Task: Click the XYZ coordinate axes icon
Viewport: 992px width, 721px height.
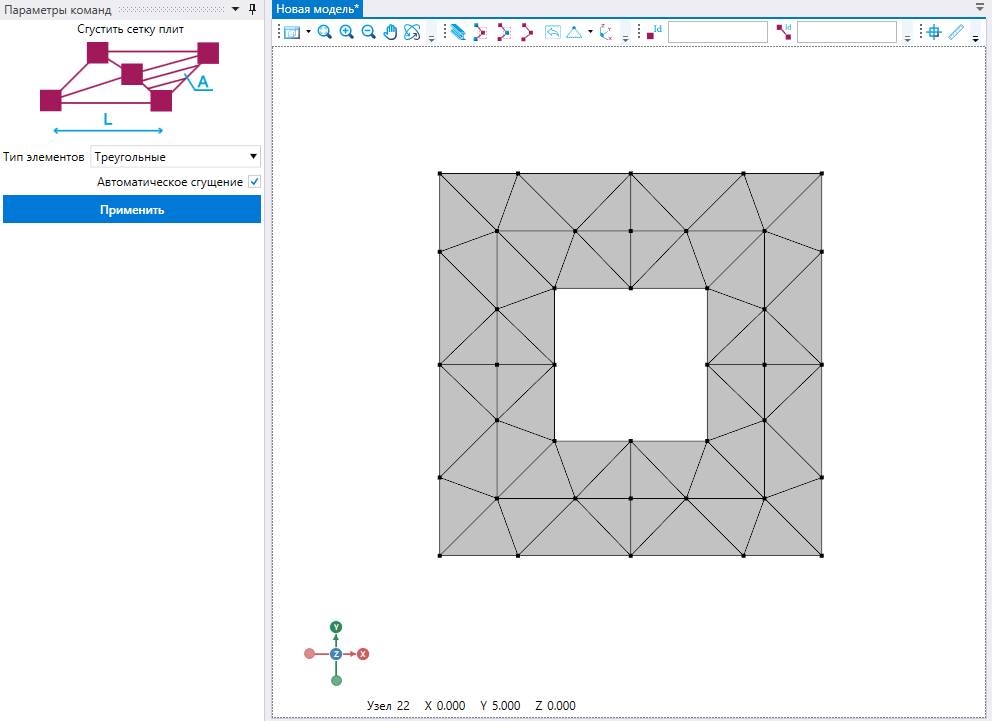Action: (x=606, y=32)
